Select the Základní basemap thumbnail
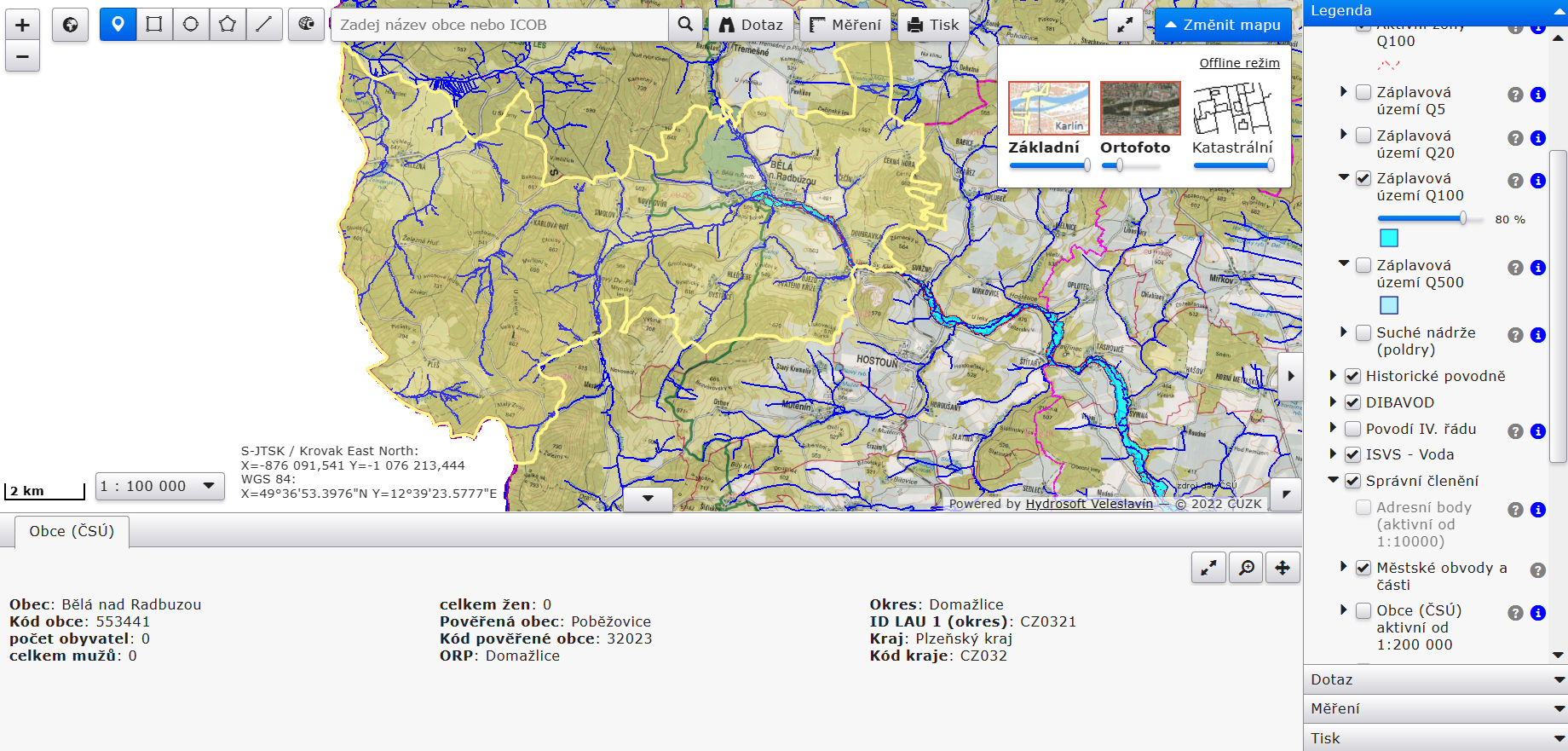1568x751 pixels. click(x=1049, y=108)
